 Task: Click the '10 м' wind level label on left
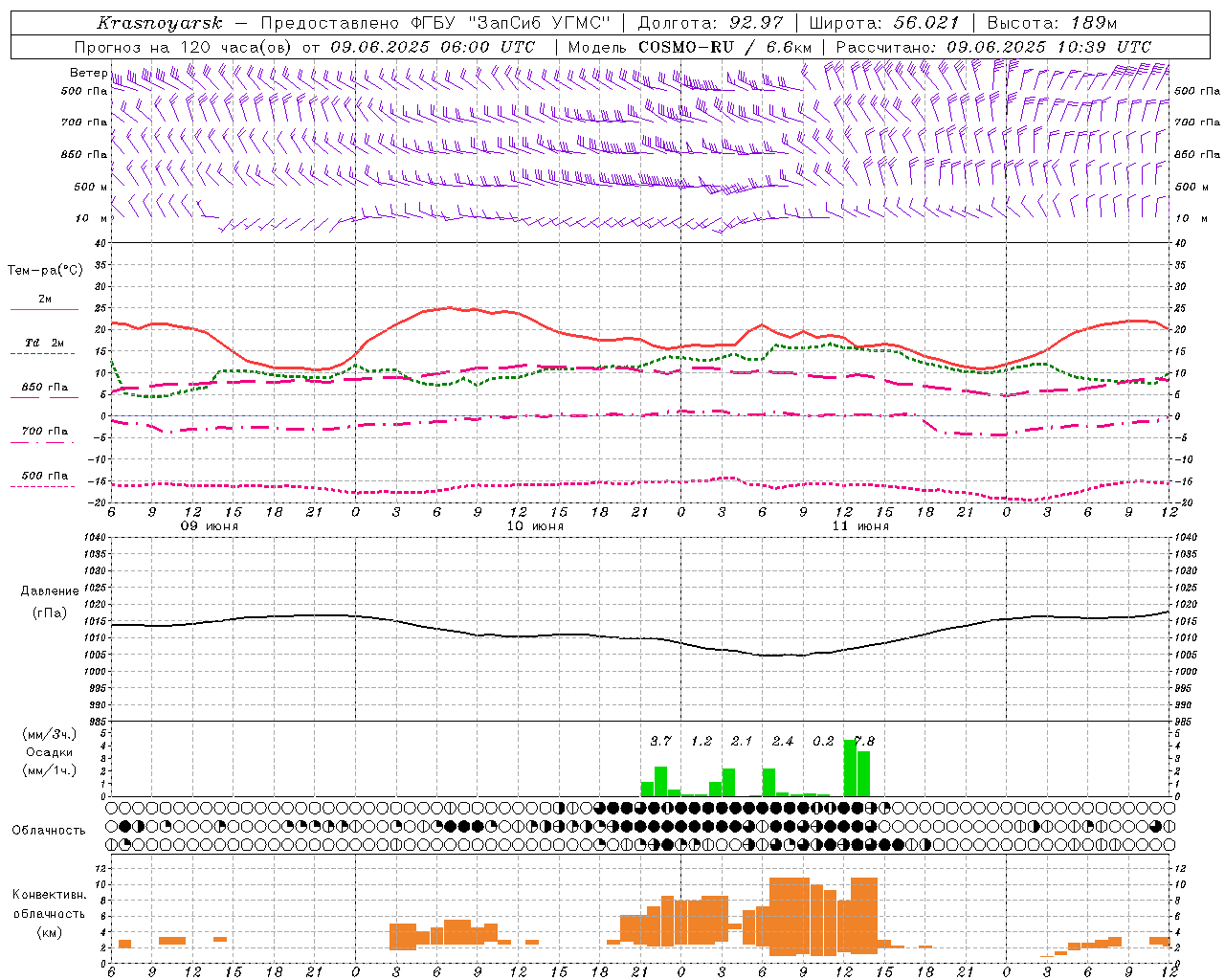[92, 218]
